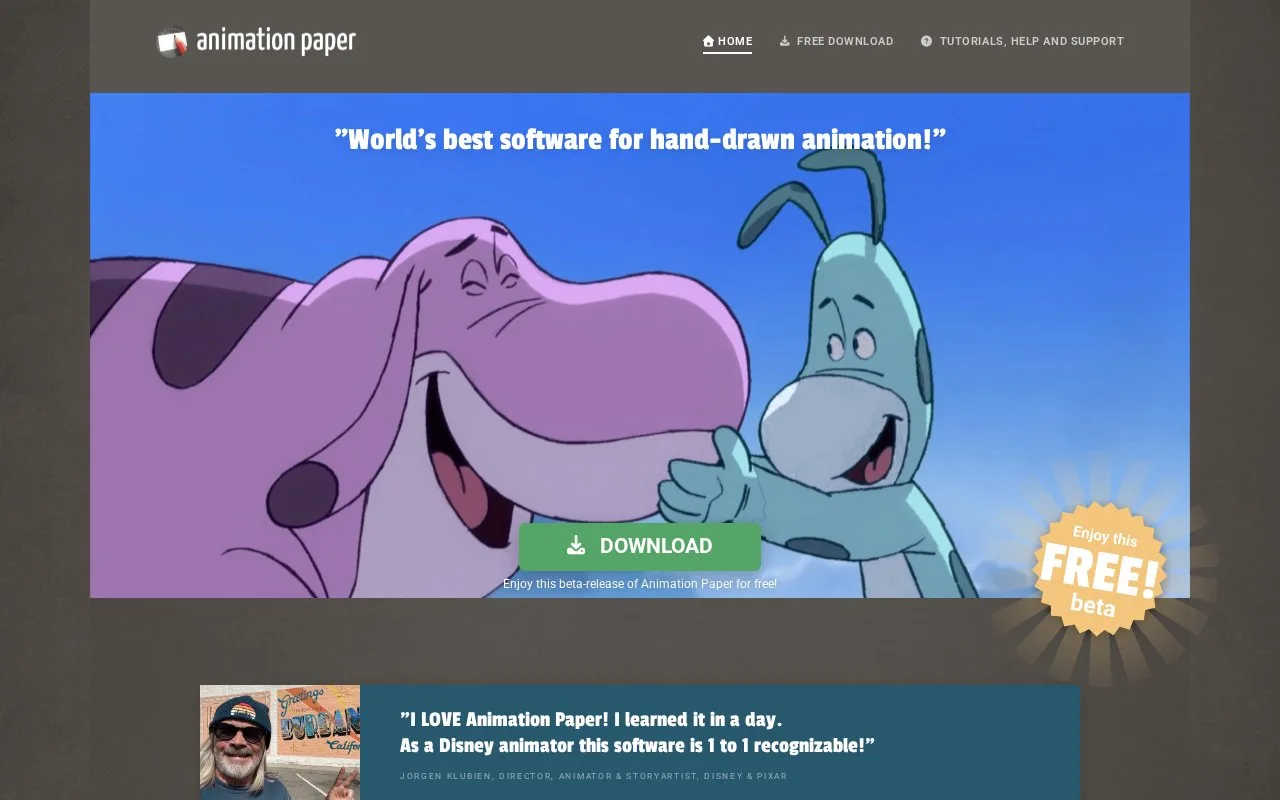Open the HOME menu item

click(x=727, y=41)
